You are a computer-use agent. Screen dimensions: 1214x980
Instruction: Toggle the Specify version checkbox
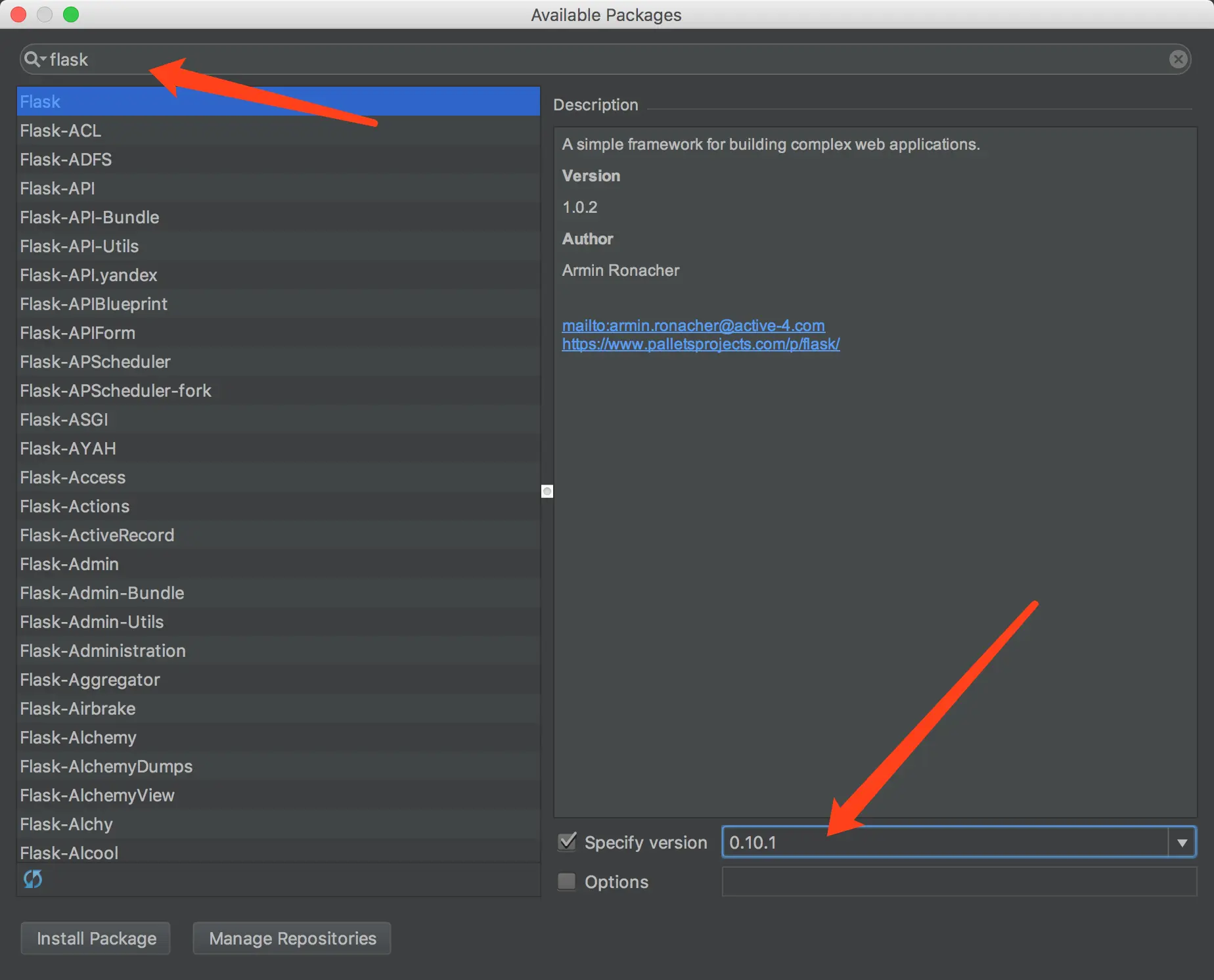(x=567, y=842)
